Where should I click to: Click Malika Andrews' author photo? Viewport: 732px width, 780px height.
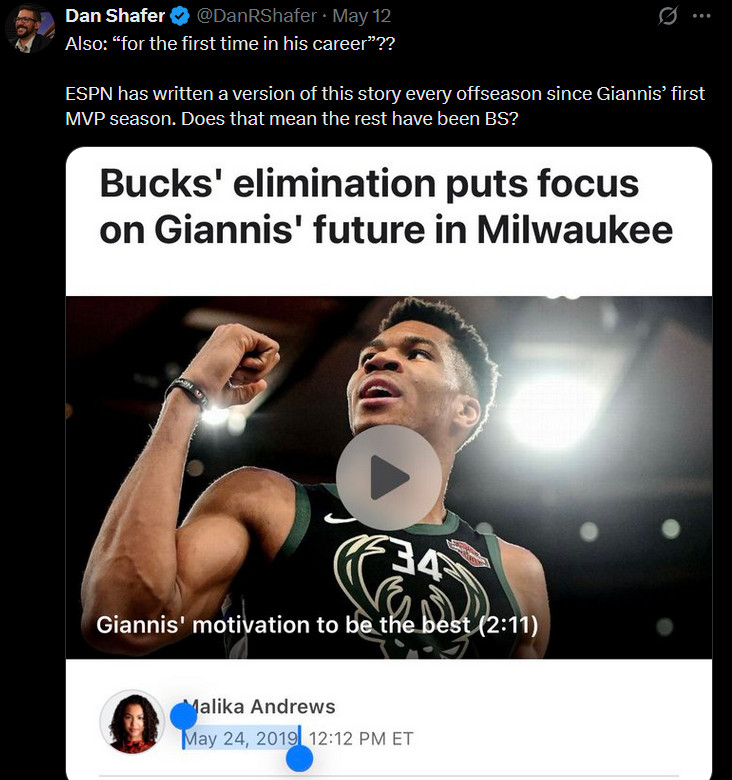tap(132, 721)
